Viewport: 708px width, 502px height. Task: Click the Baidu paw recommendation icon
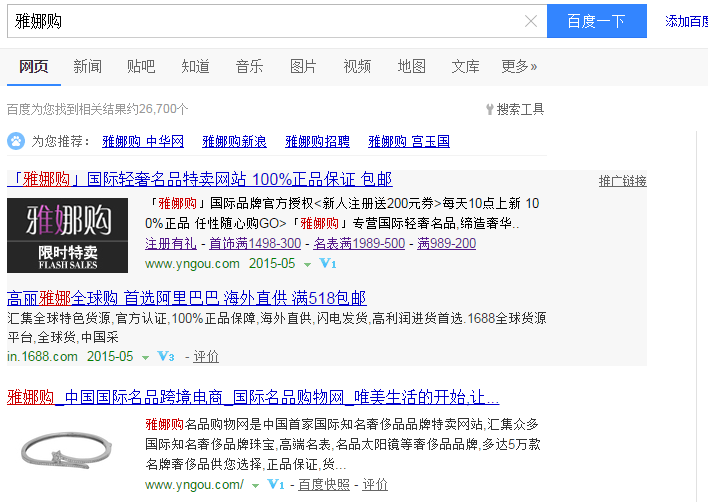click(16, 141)
